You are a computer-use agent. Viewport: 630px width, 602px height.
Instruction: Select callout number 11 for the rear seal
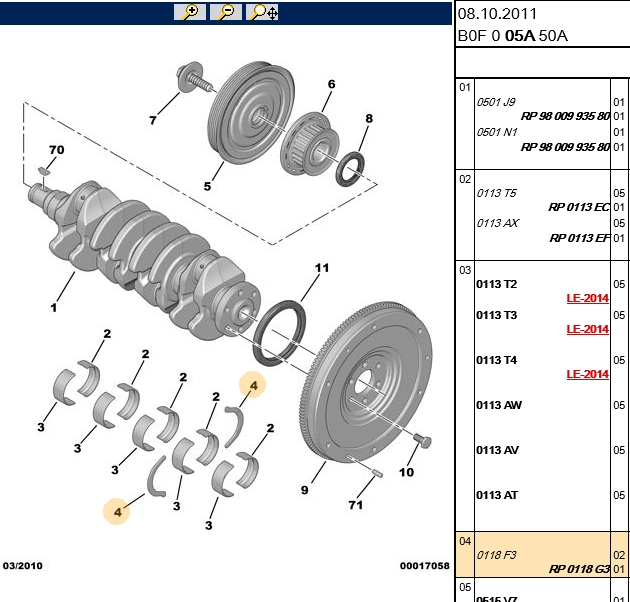click(321, 268)
